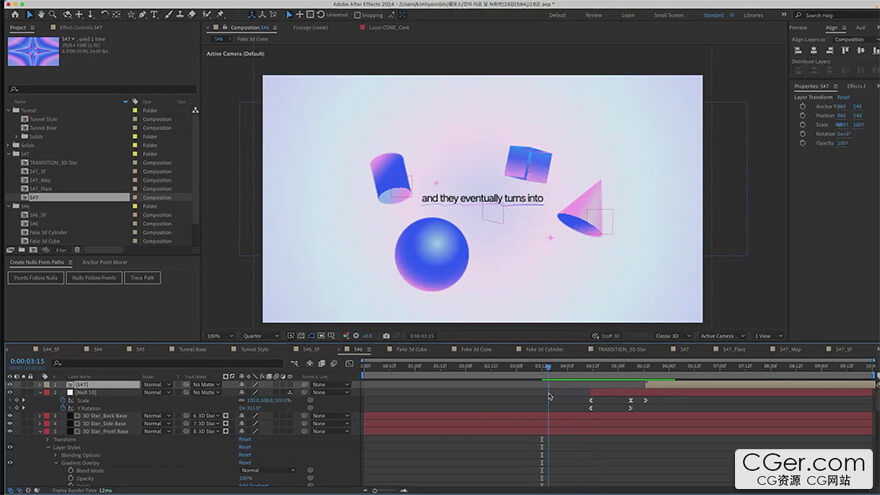Open the magnification 100% dropdown

click(220, 336)
